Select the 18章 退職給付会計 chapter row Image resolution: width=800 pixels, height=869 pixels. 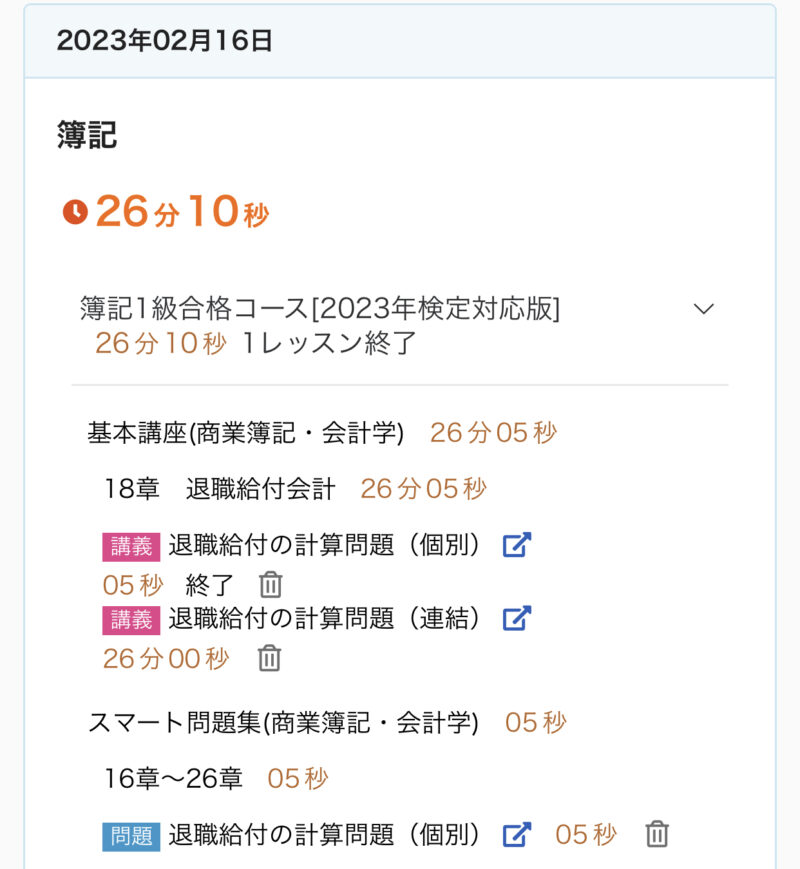pyautogui.click(x=220, y=489)
